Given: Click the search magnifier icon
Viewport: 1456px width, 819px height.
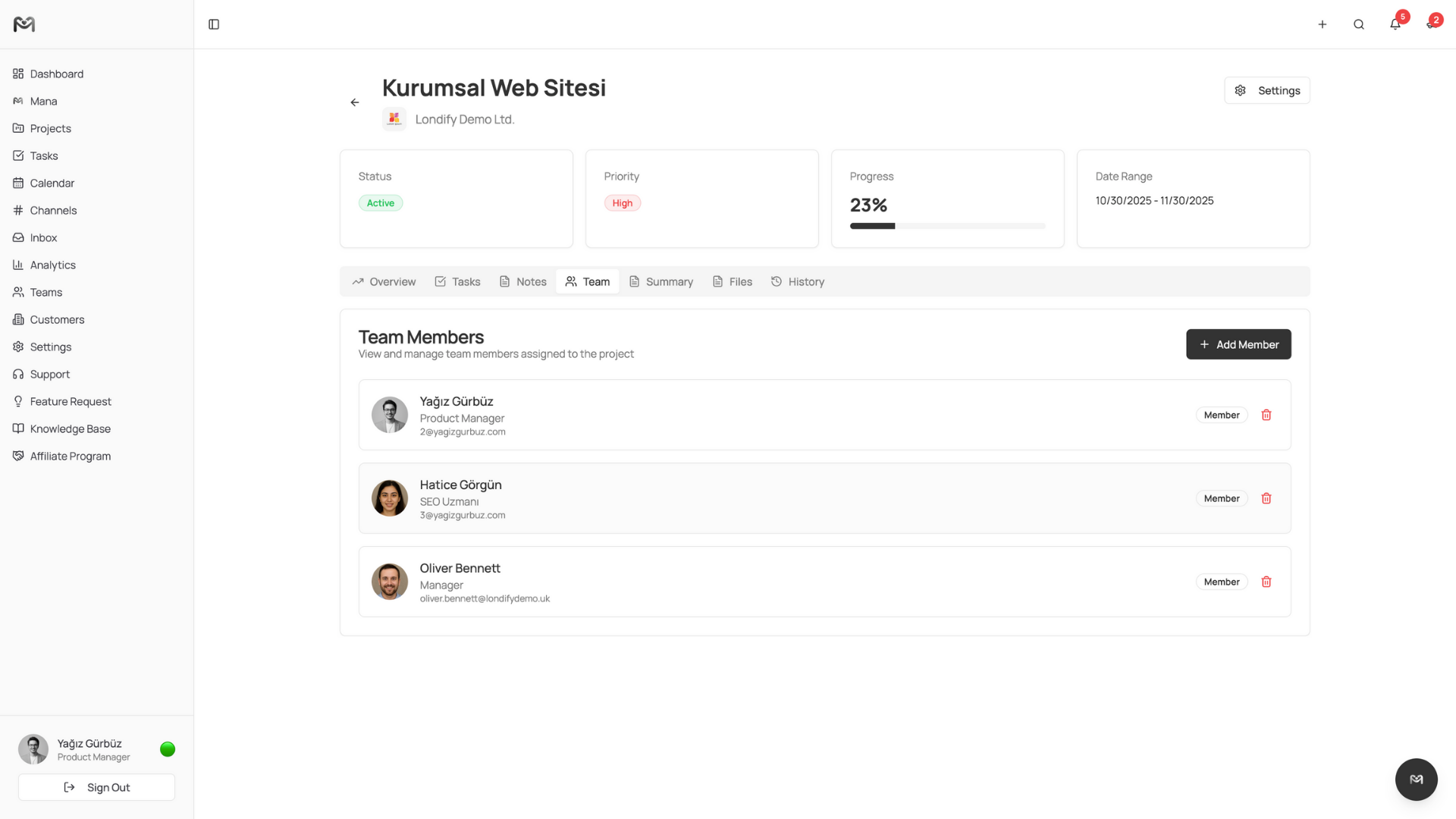Looking at the screenshot, I should (x=1358, y=24).
